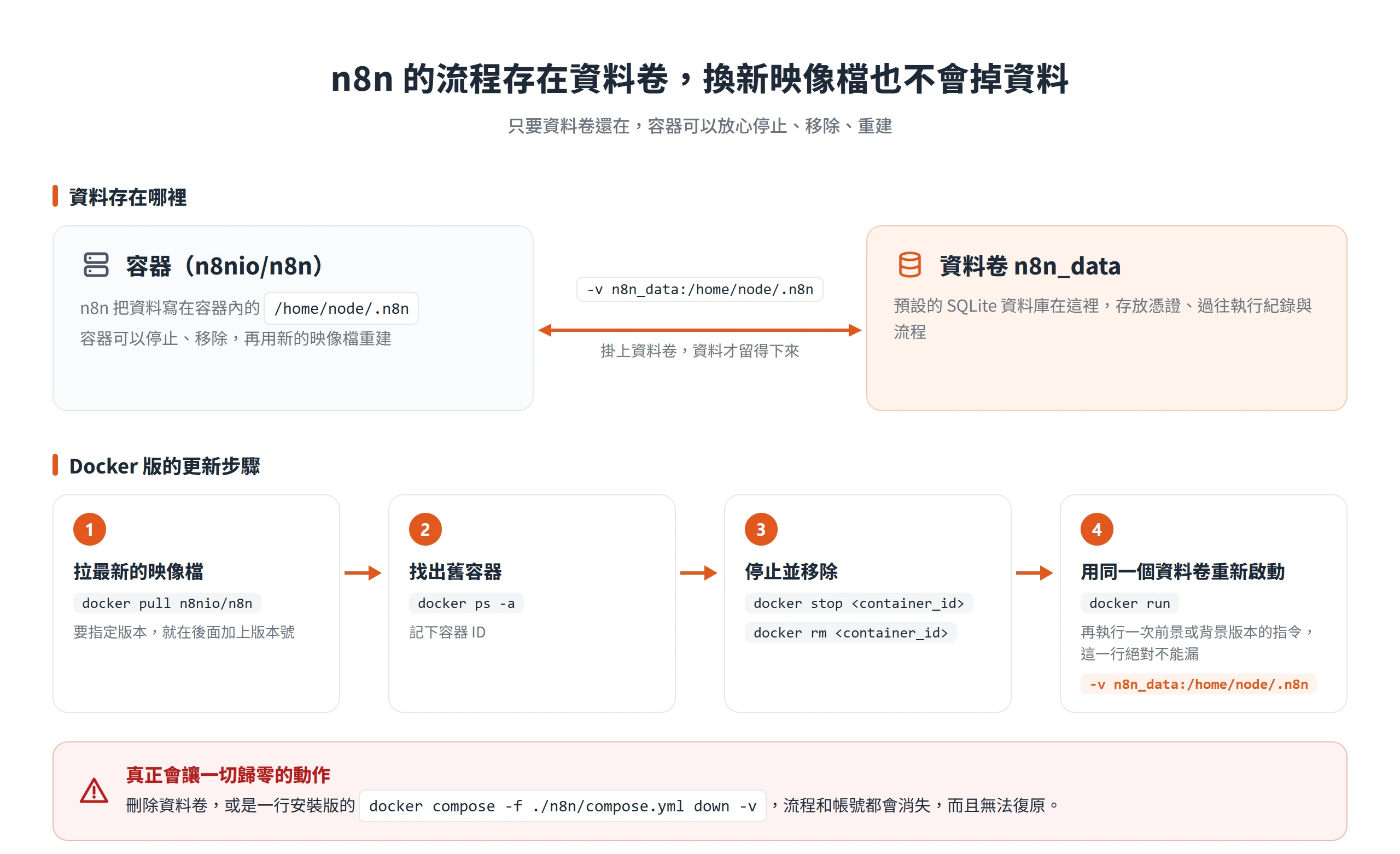Click the red warning triangle icon

click(x=94, y=791)
